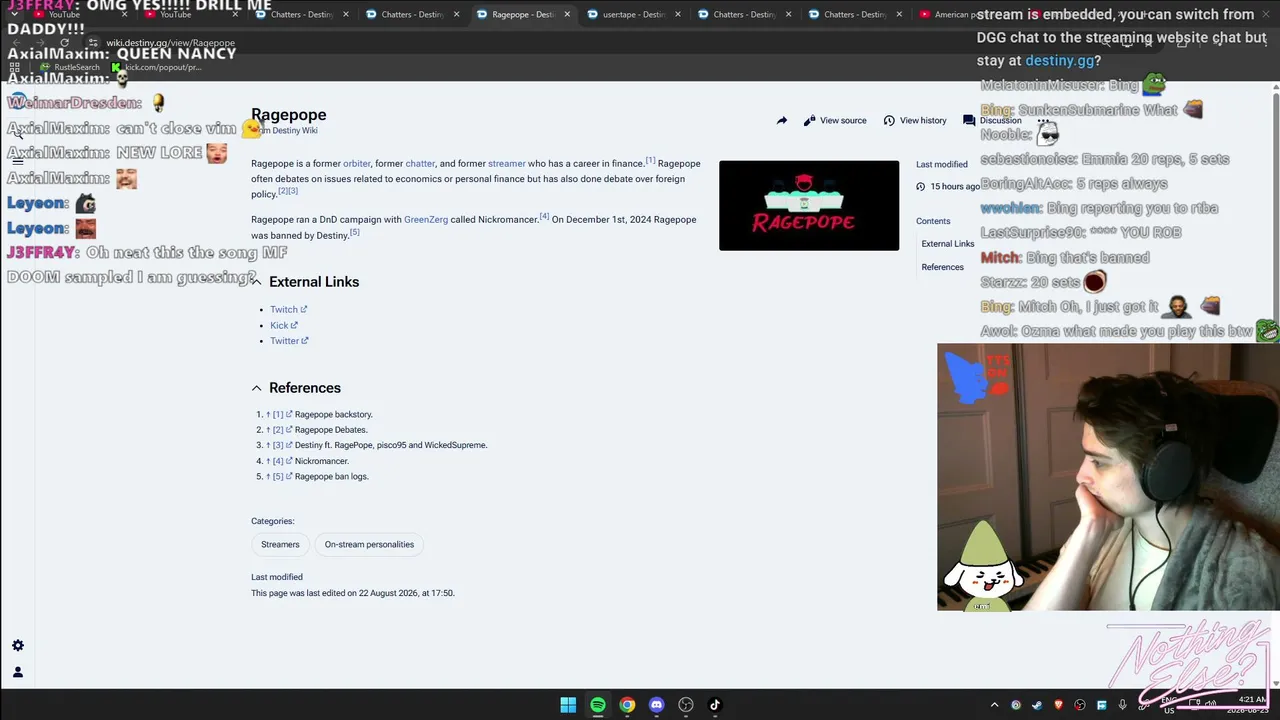Viewport: 1280px width, 720px height.
Task: Open the wiki search magnifier icon
Action: coord(17,132)
